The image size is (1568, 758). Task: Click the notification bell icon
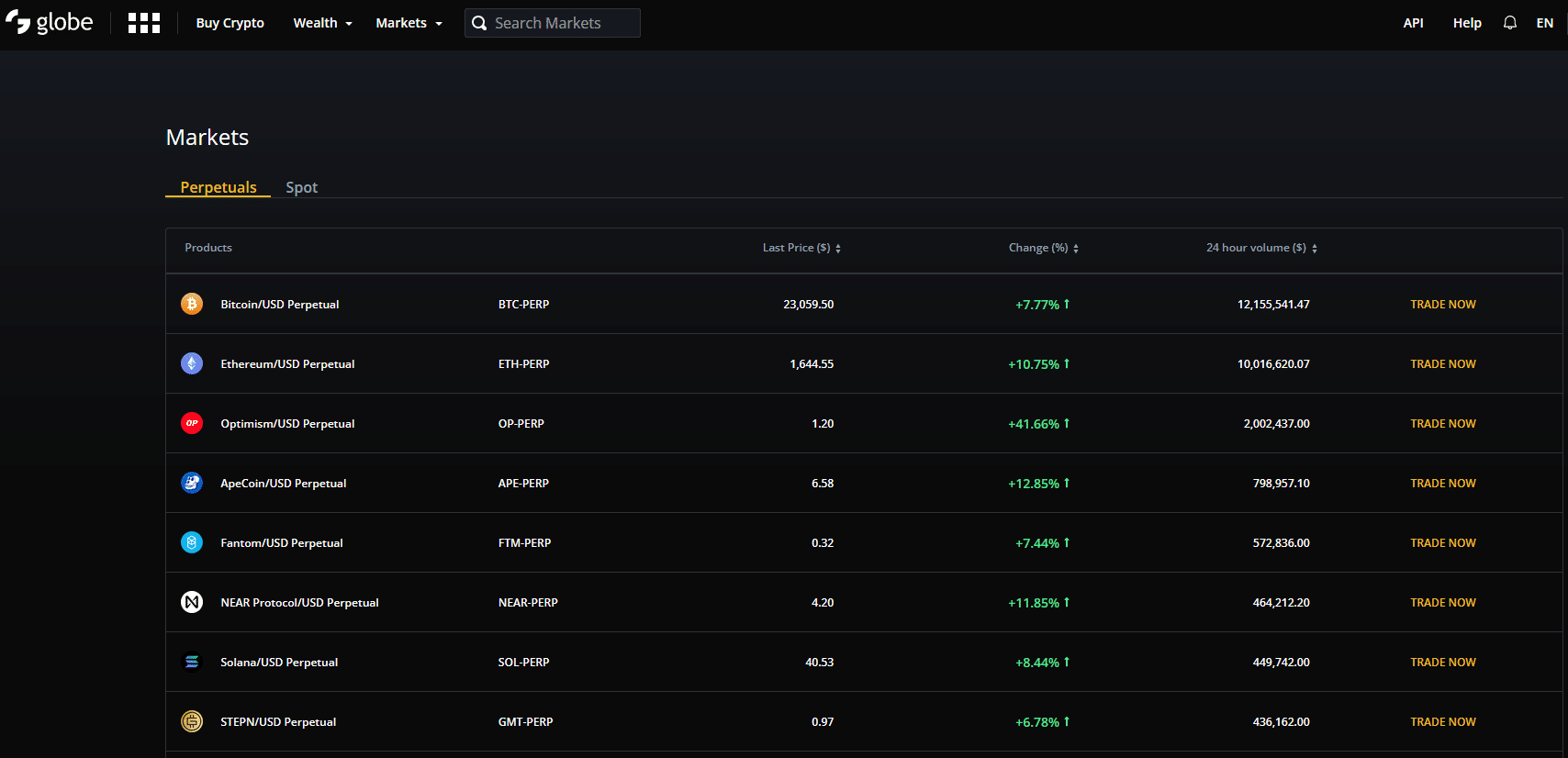click(x=1510, y=23)
